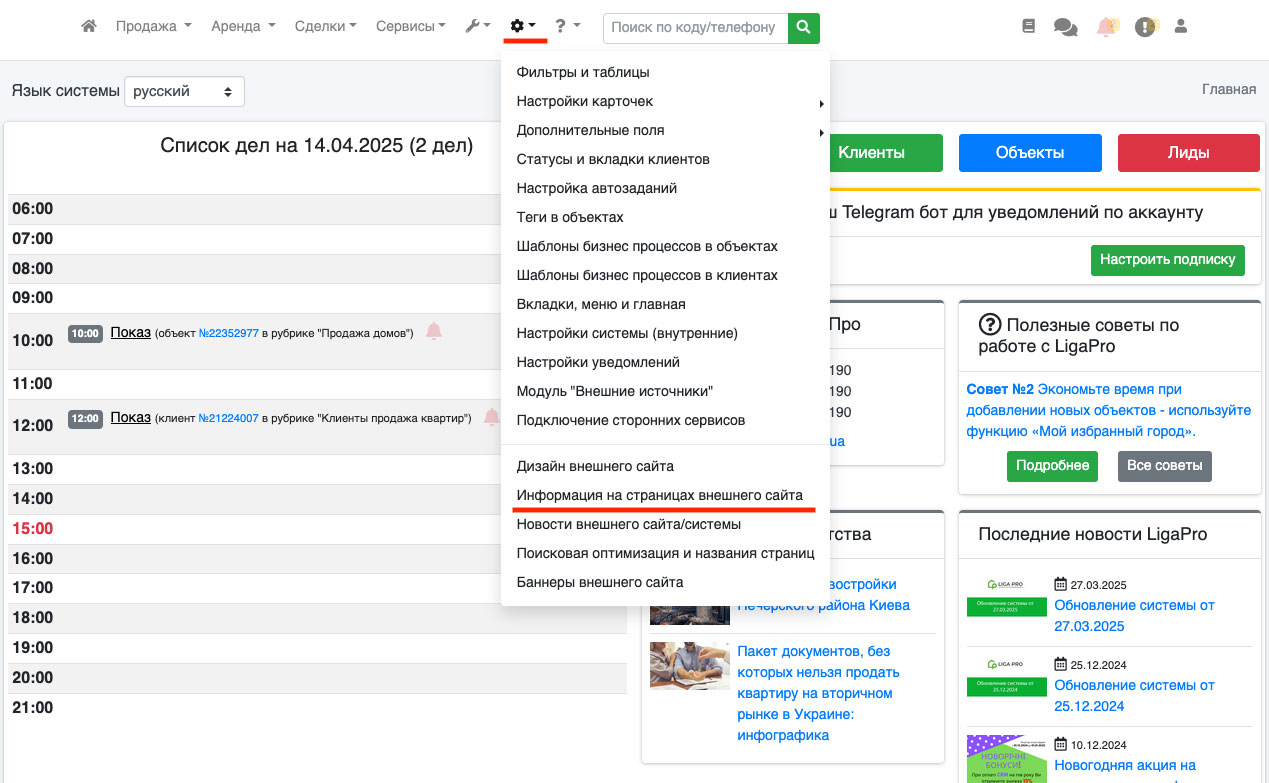Open the question mark help menu
This screenshot has height=783, width=1269.
[x=567, y=27]
